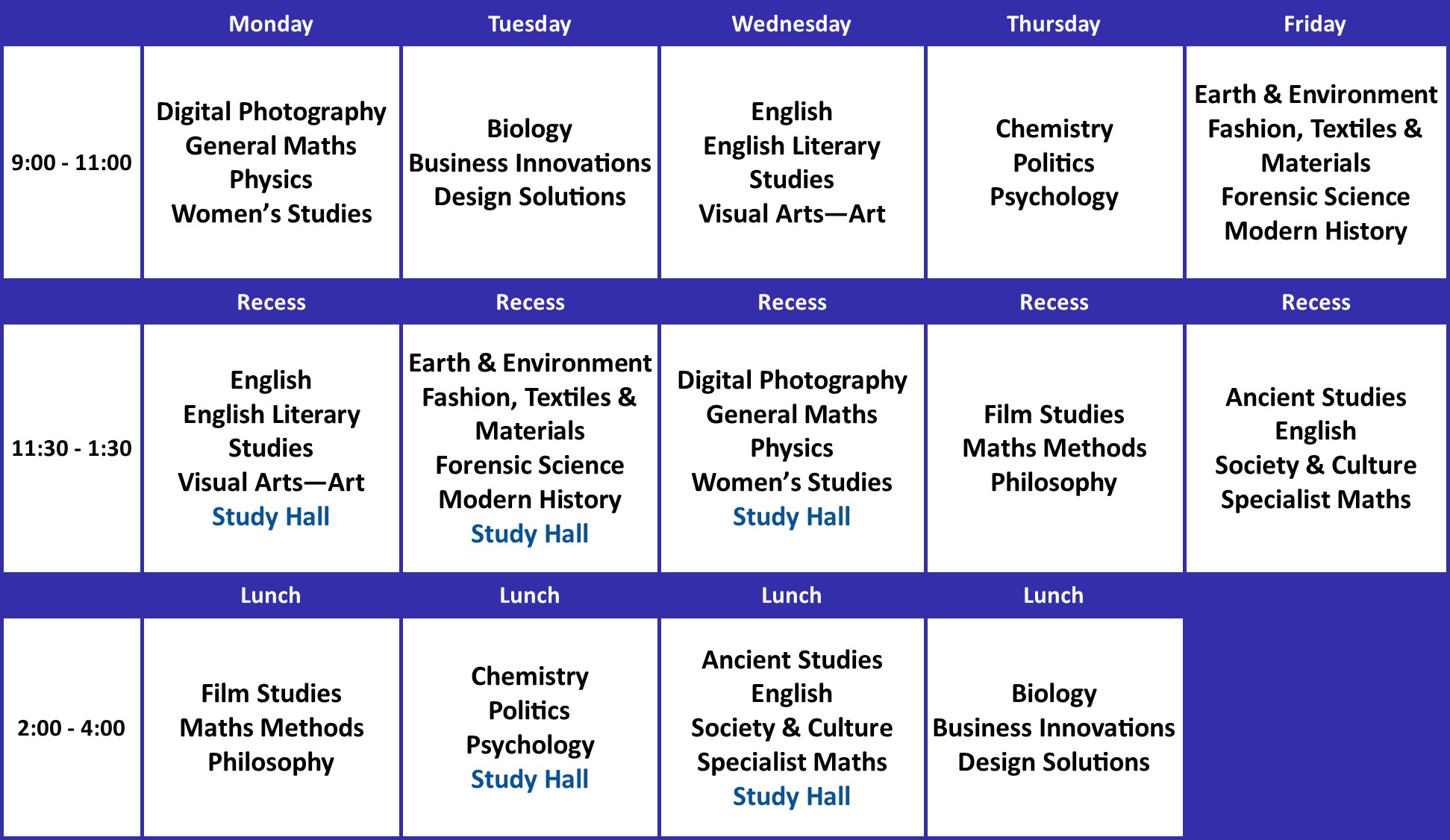Click the Monday column header
The image size is (1450, 840).
click(271, 24)
